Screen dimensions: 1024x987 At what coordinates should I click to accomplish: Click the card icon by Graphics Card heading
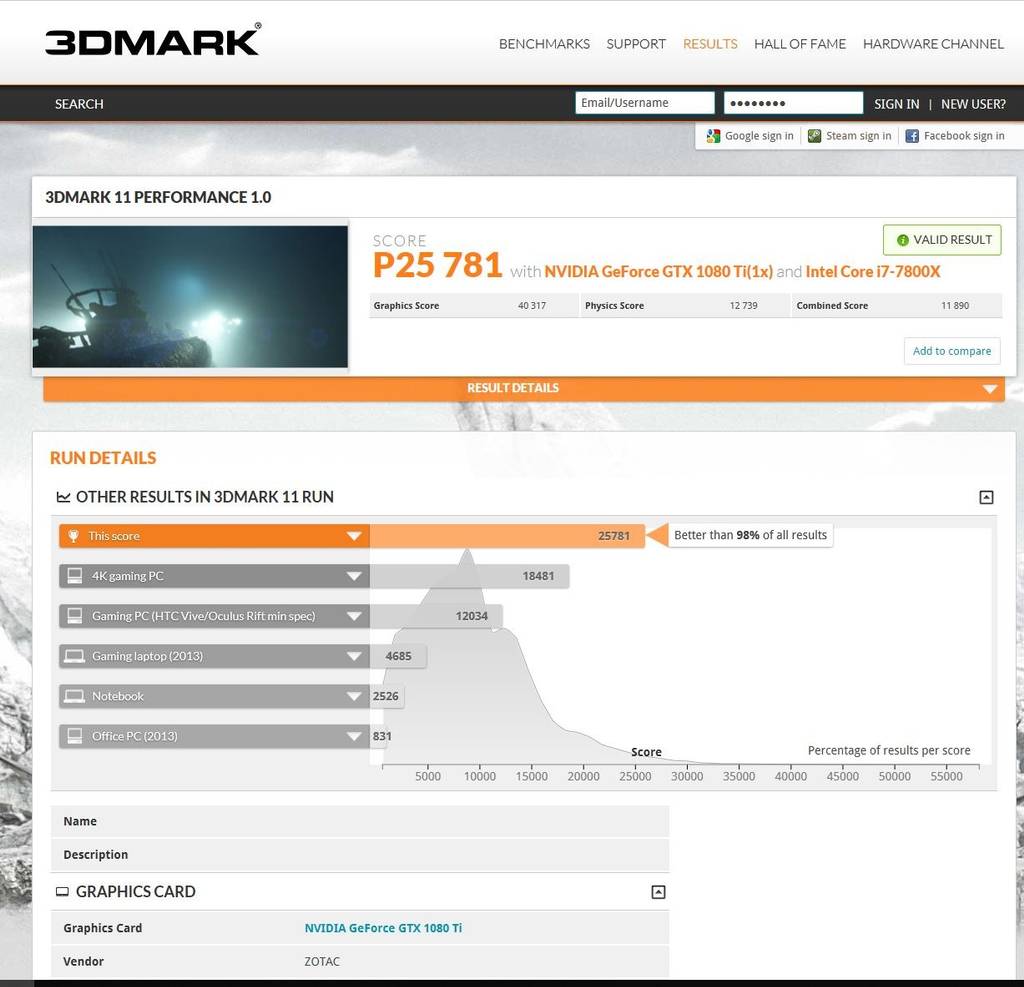[x=62, y=892]
